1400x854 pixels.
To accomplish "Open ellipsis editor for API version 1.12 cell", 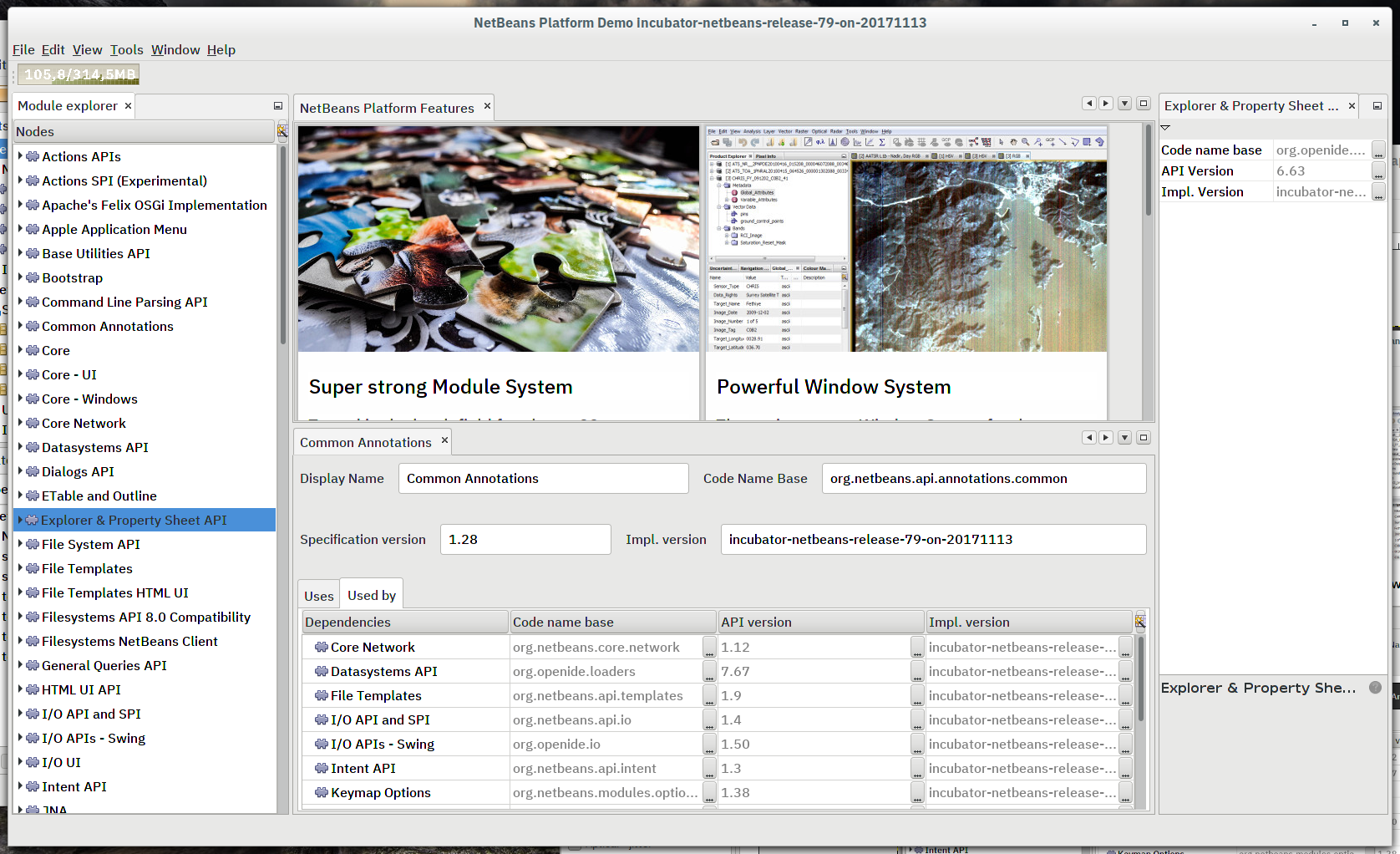I will [x=917, y=648].
